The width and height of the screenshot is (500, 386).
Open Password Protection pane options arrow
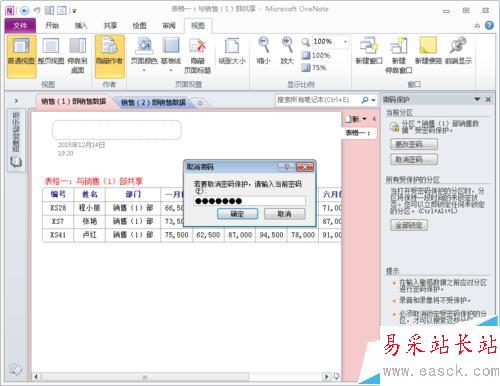pyautogui.click(x=477, y=99)
